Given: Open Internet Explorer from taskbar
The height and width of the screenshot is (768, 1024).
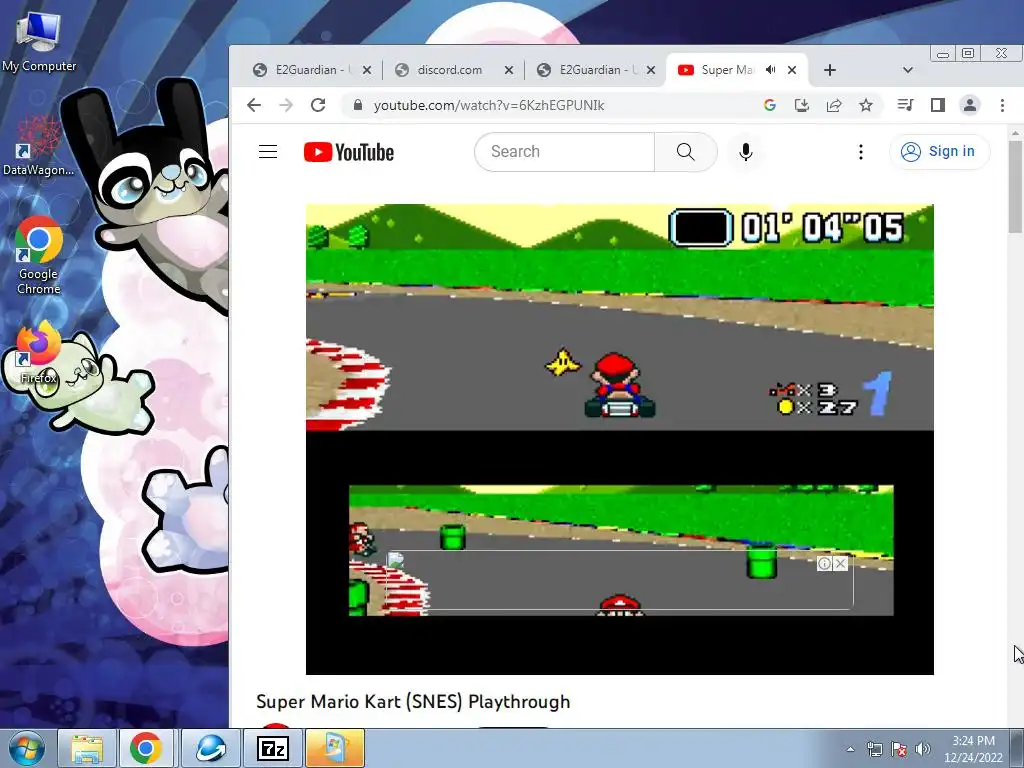Looking at the screenshot, I should [211, 748].
